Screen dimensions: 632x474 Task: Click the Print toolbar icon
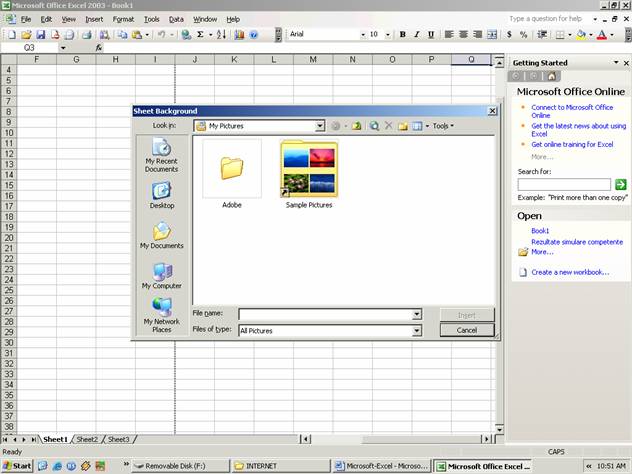[x=87, y=35]
